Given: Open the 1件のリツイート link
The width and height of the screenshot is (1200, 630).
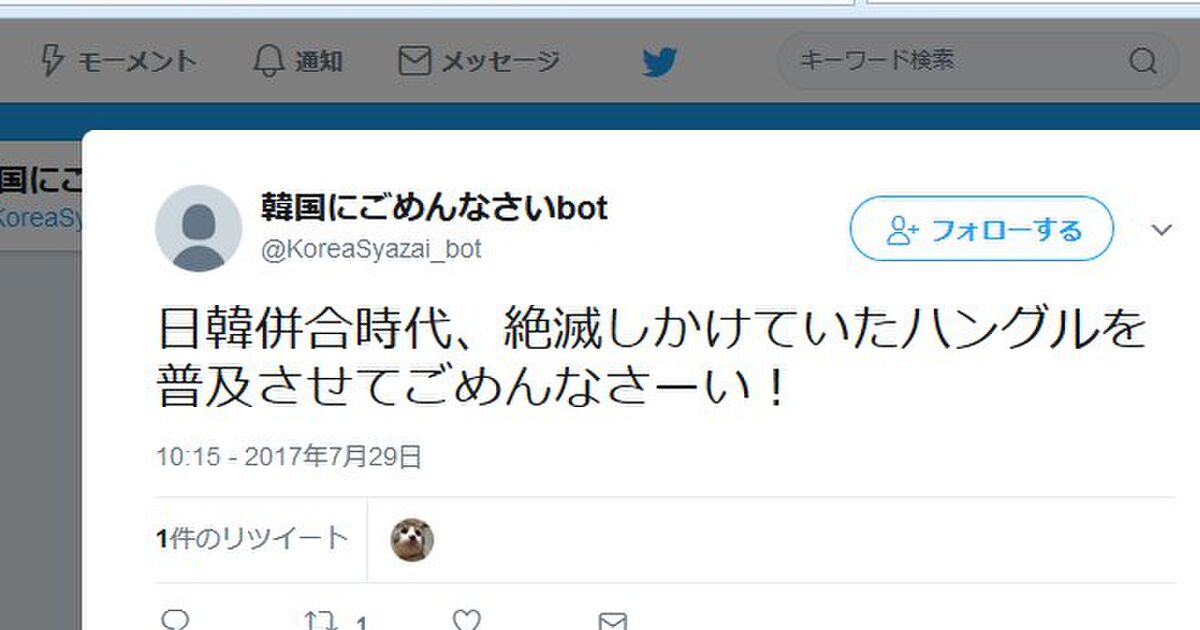Looking at the screenshot, I should pos(252,539).
